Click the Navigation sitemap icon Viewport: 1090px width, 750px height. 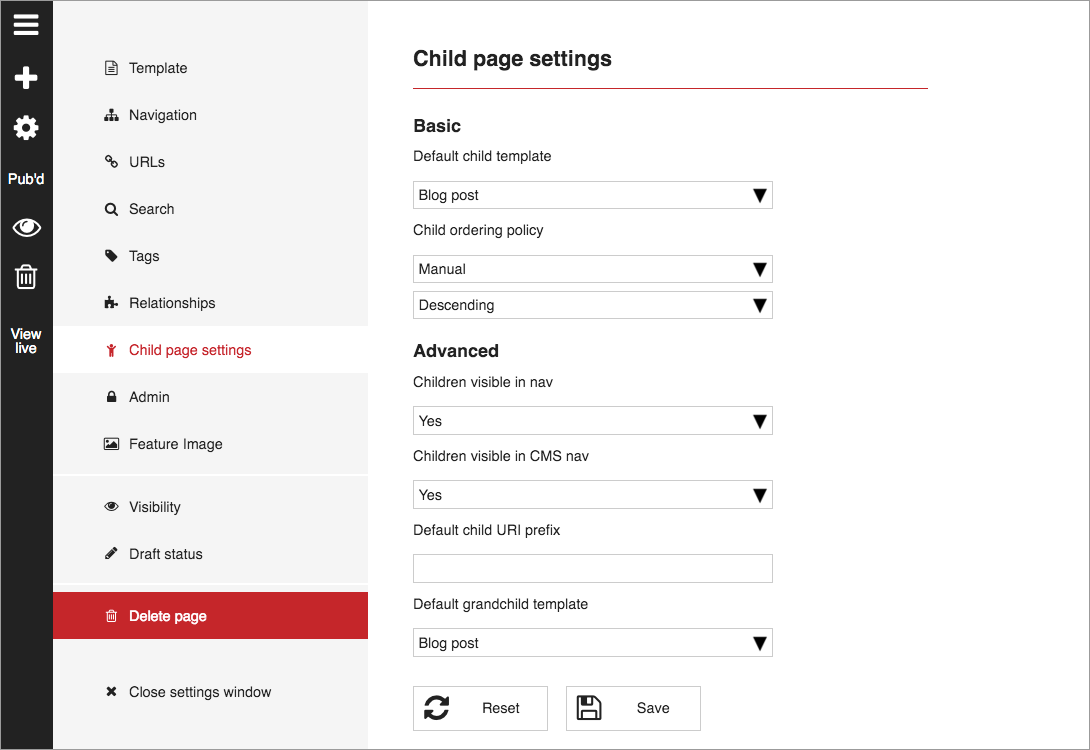111,115
